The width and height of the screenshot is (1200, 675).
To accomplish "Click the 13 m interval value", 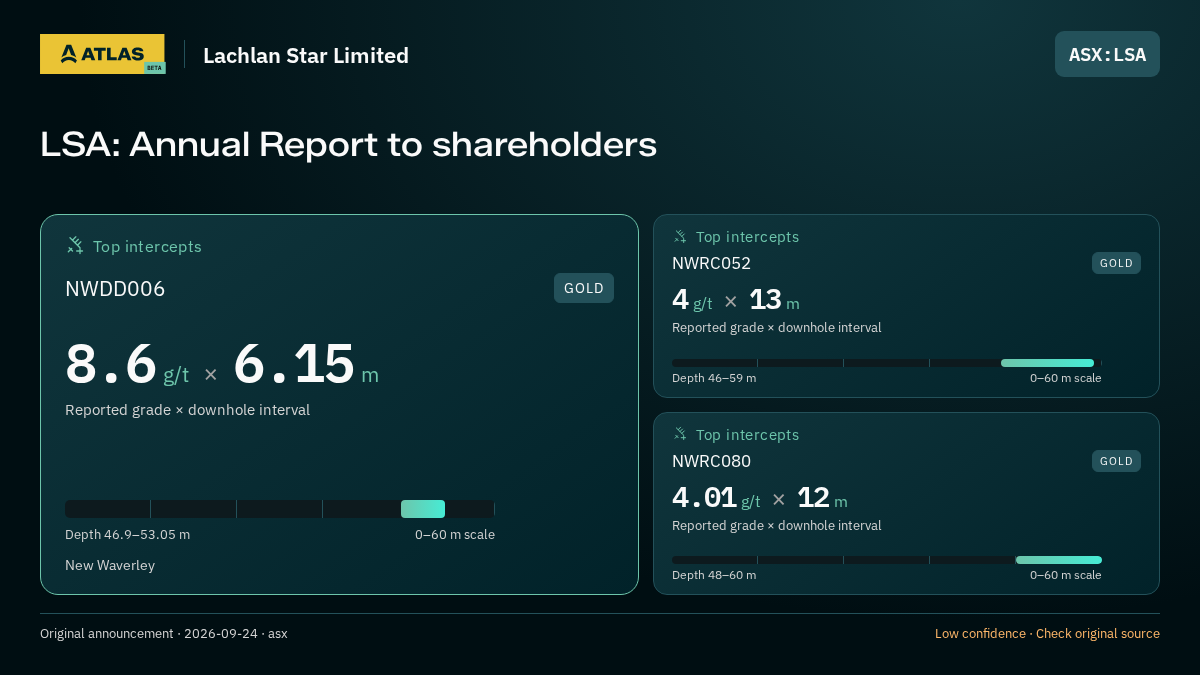I will coord(774,300).
